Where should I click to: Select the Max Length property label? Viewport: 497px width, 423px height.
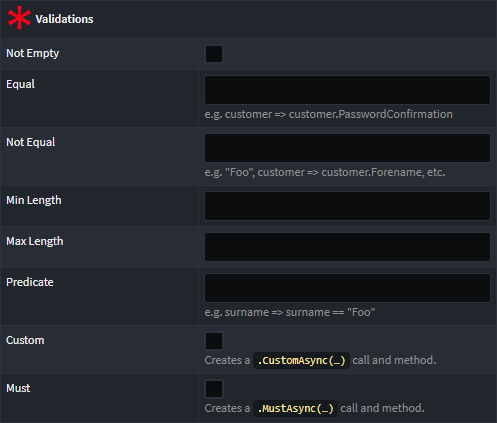(35, 241)
